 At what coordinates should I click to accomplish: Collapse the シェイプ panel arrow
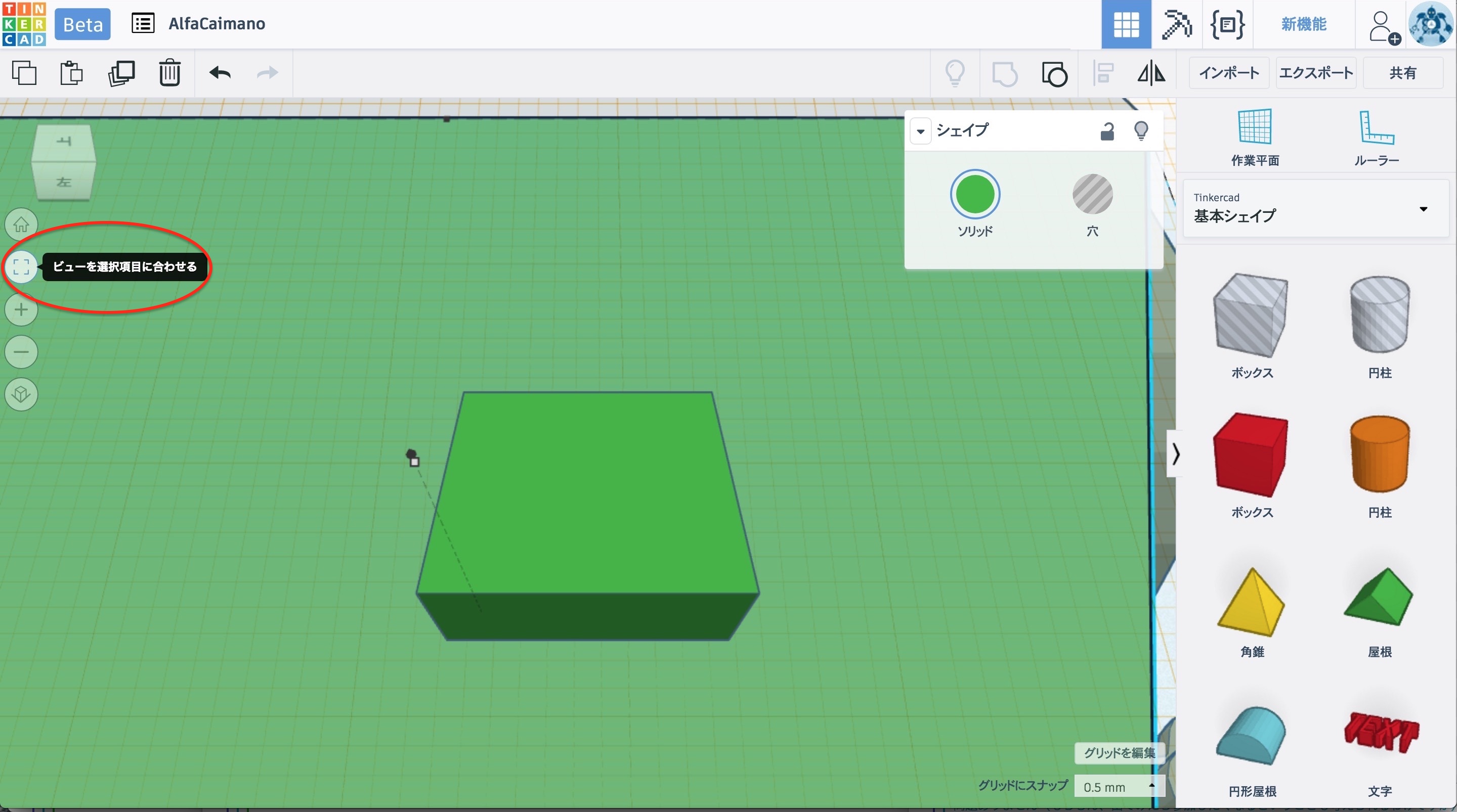click(920, 131)
